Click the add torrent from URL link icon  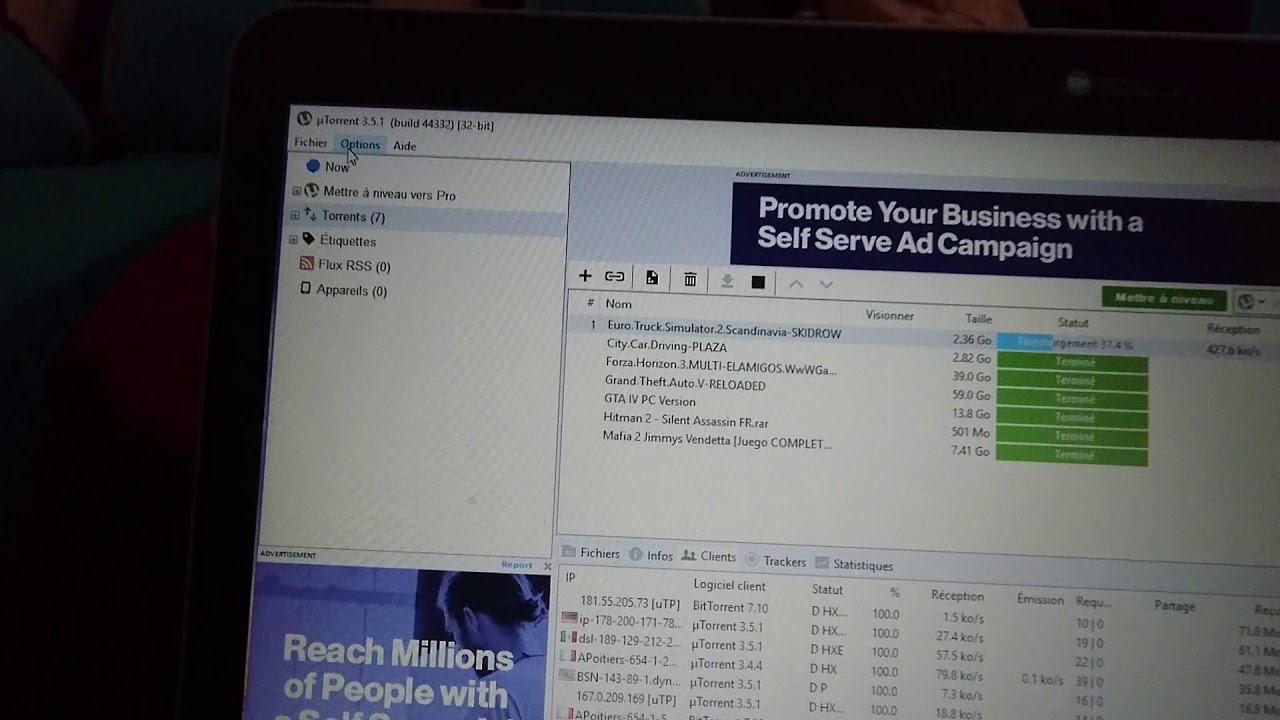coord(615,277)
